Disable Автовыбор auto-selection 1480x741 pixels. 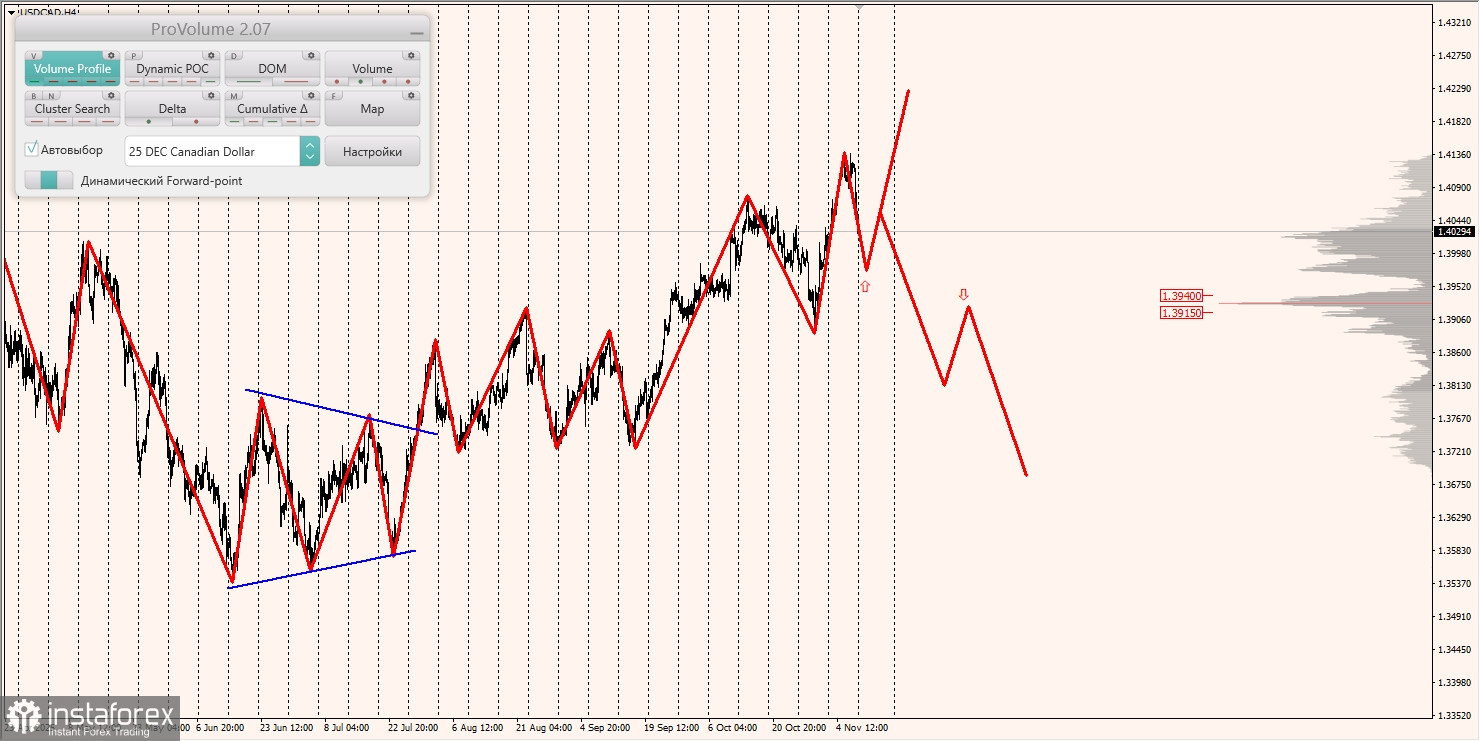click(32, 148)
